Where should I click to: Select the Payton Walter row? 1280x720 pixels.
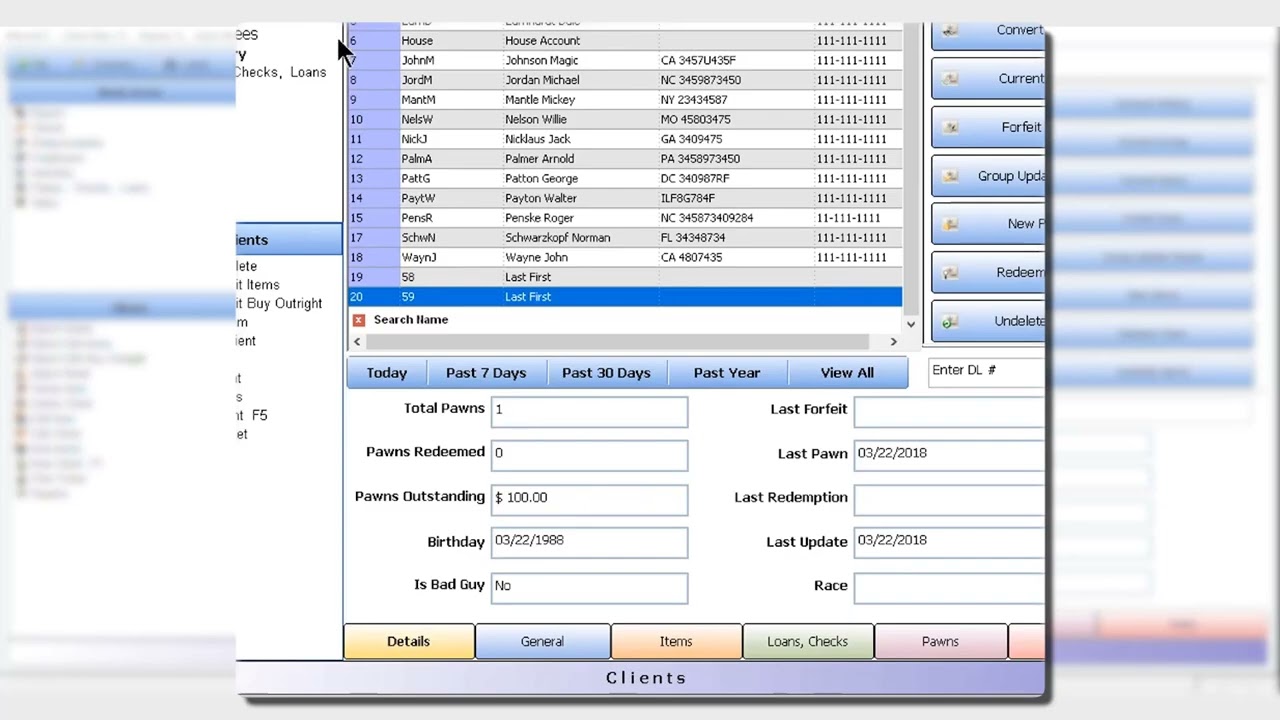625,198
